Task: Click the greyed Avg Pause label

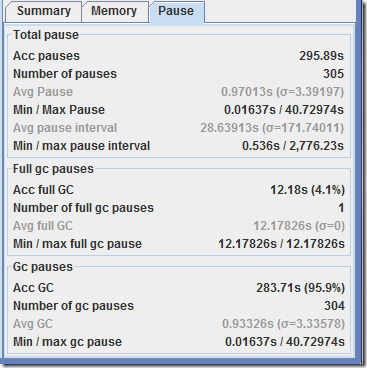Action: [x=43, y=92]
